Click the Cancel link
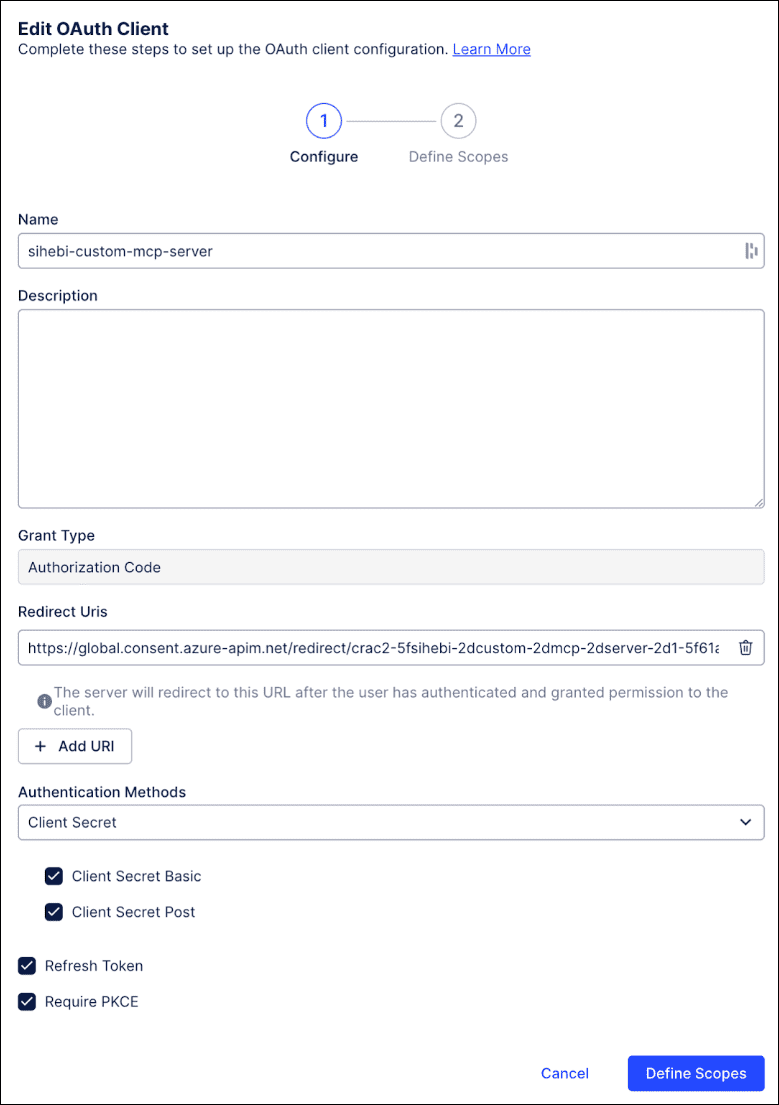 [564, 1073]
